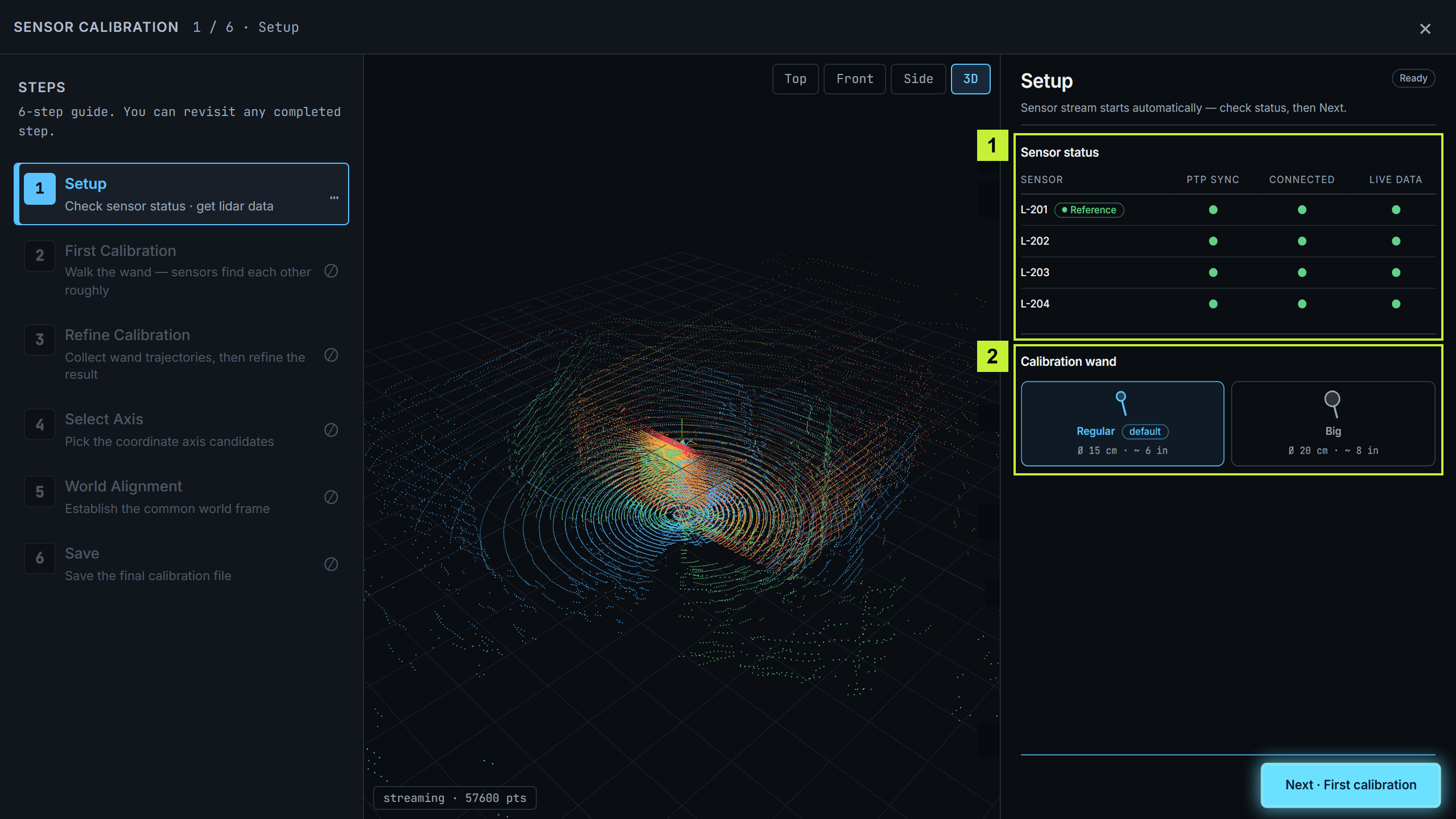Click the L-203 sensor name
The width and height of the screenshot is (1456, 819).
1035,272
